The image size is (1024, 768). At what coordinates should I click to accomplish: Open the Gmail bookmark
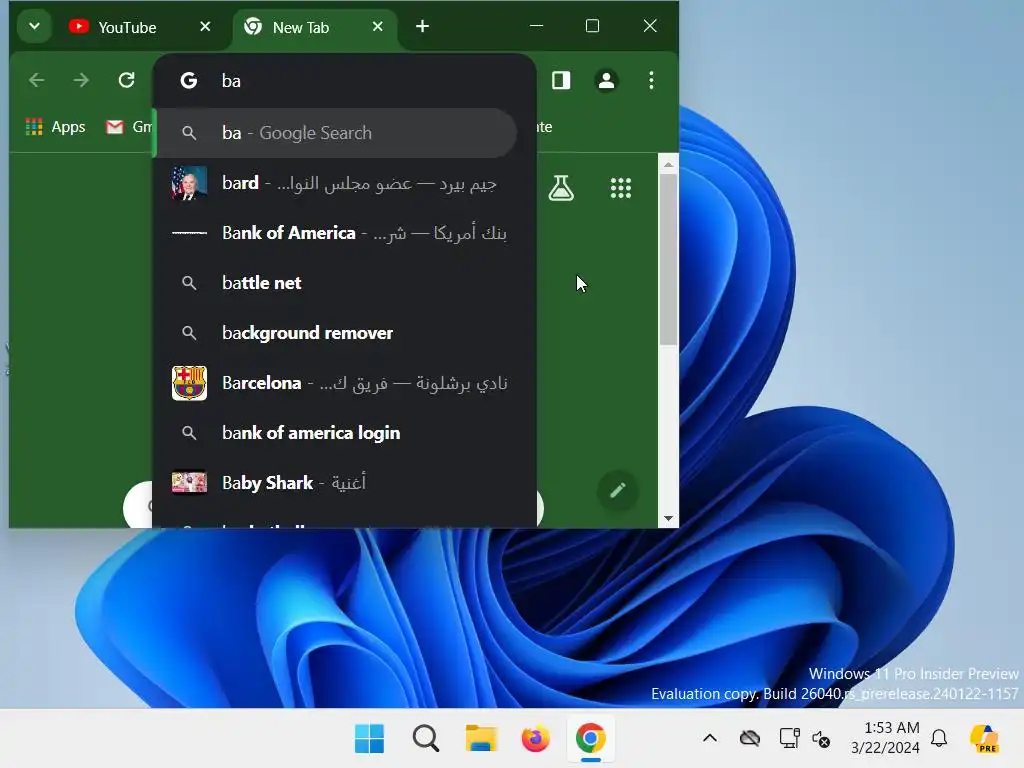[x=129, y=127]
